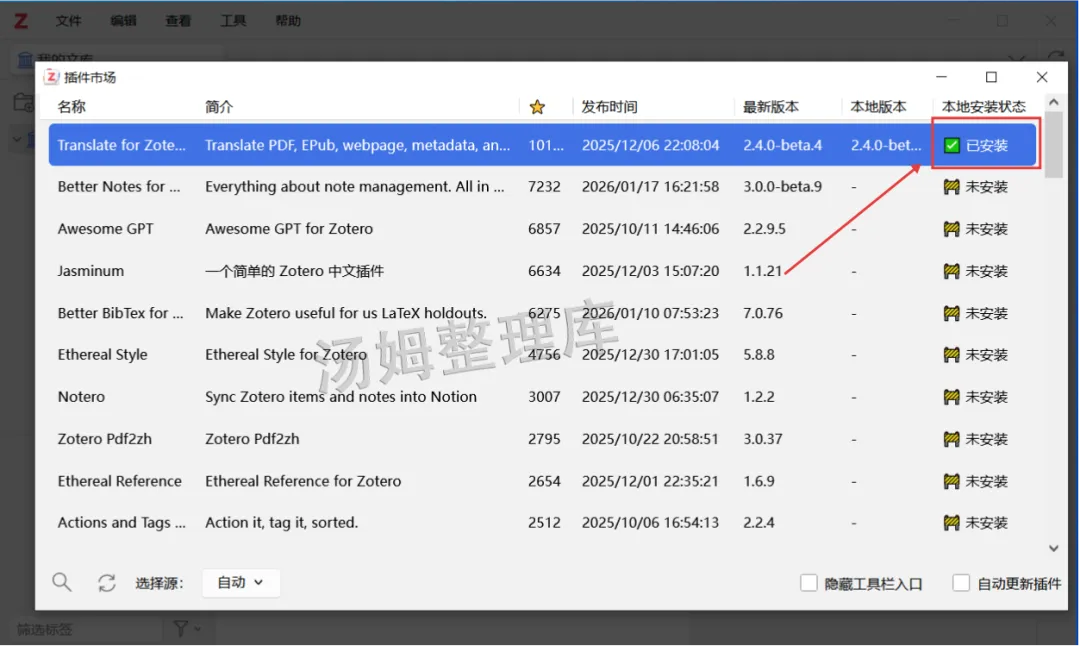Click 未安装 icon in Ethereal Reference row
Screen dimensions: 1080x646
click(951, 481)
